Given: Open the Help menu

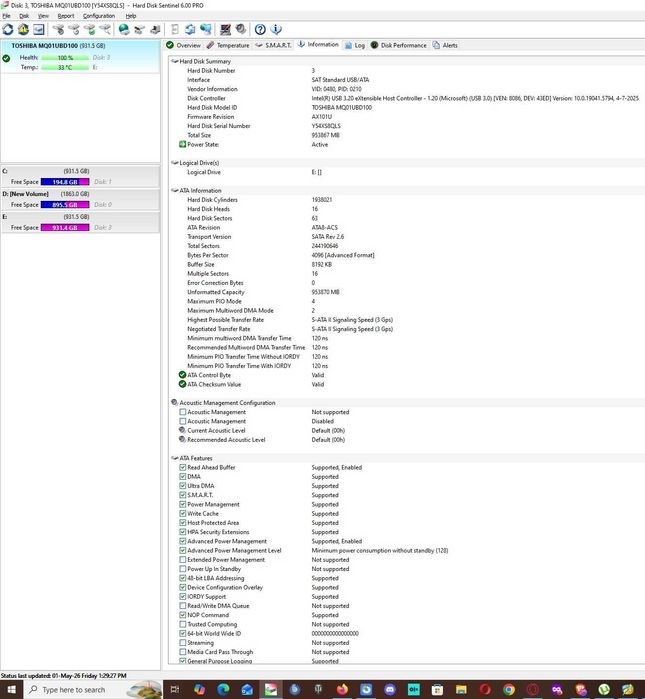Looking at the screenshot, I should [131, 16].
